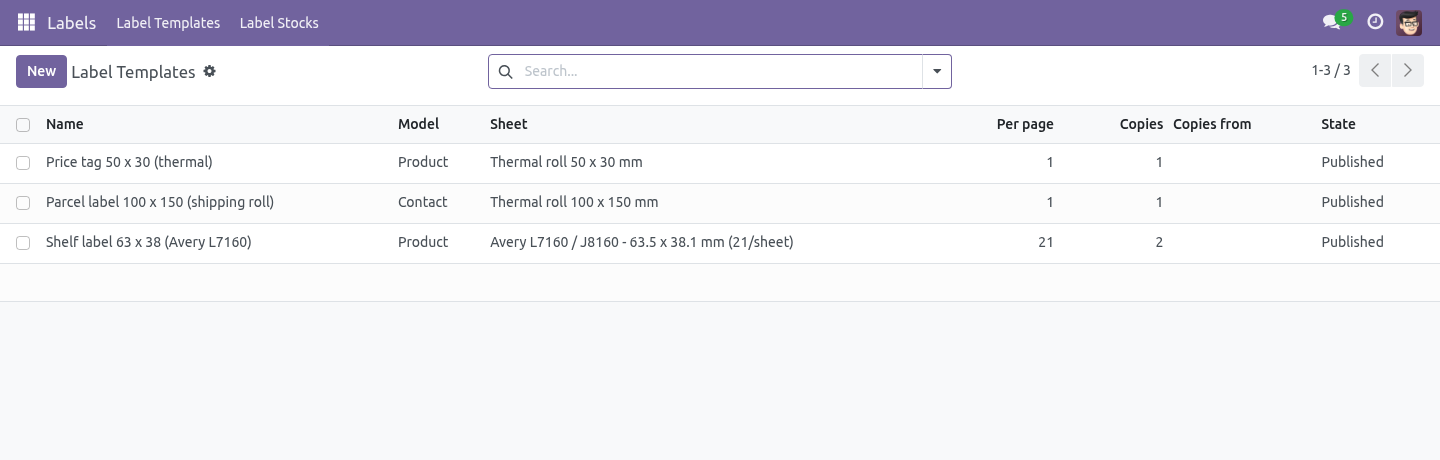Image resolution: width=1440 pixels, height=460 pixels.
Task: Click Thermal roll 50 x 30 mm cell
Action: 566,162
